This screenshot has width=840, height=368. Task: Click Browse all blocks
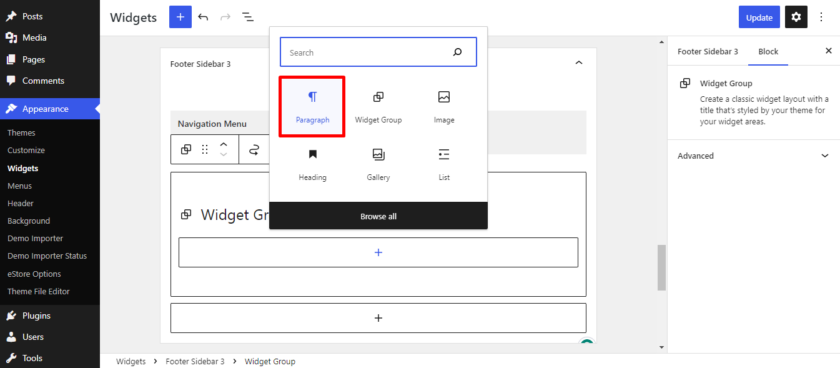tap(378, 216)
